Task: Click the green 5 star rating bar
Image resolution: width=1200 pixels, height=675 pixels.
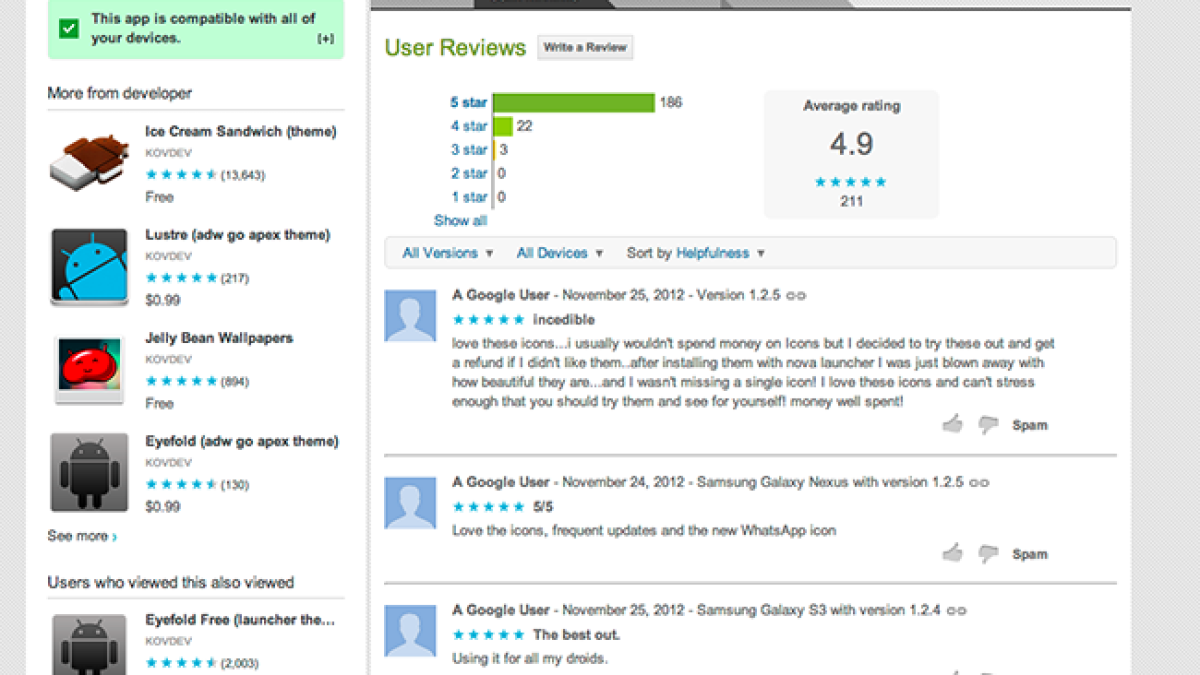Action: click(574, 102)
